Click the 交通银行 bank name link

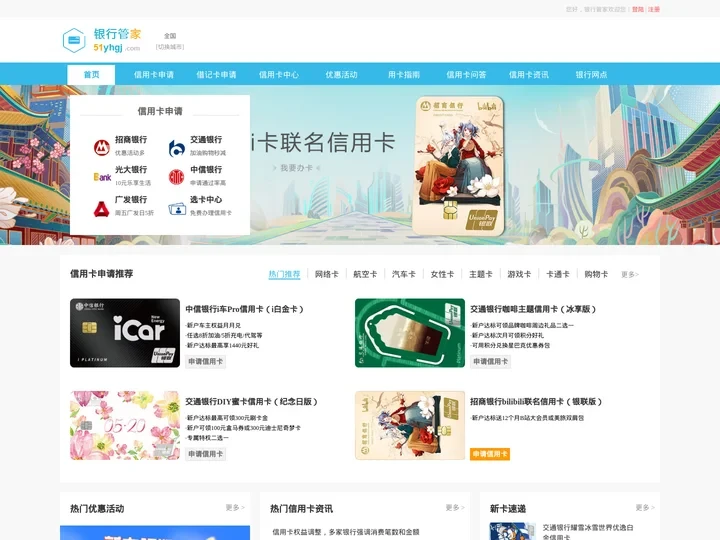click(206, 140)
